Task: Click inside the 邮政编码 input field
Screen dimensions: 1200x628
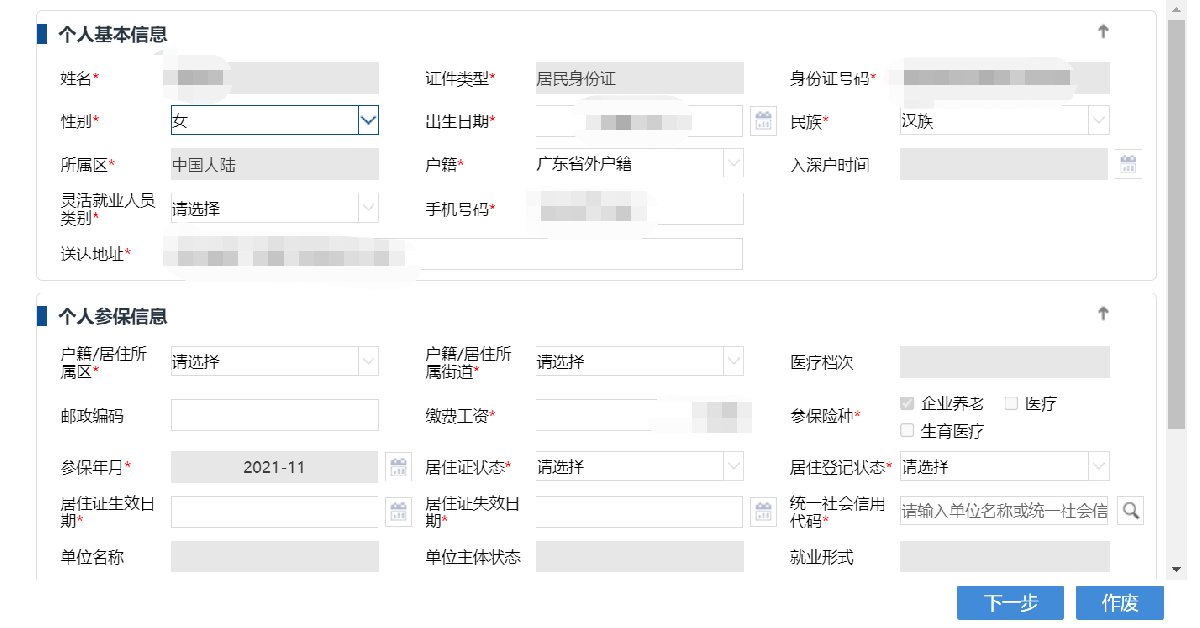Action: pos(274,414)
